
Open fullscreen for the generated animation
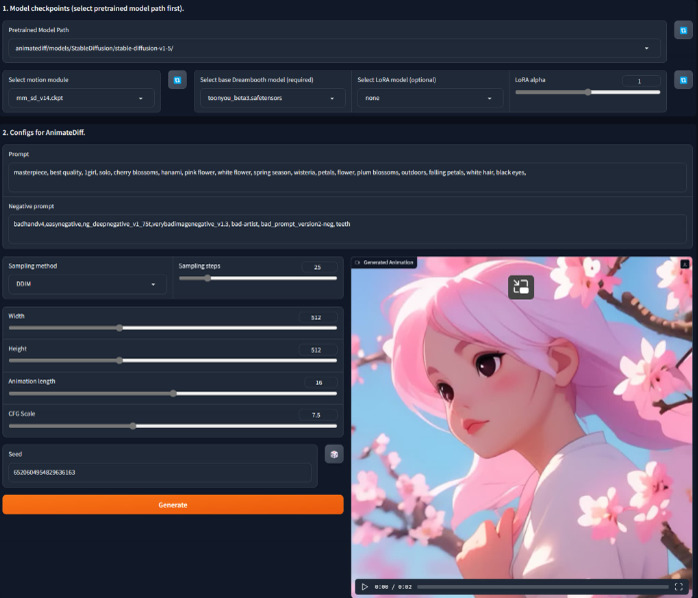coord(679,586)
